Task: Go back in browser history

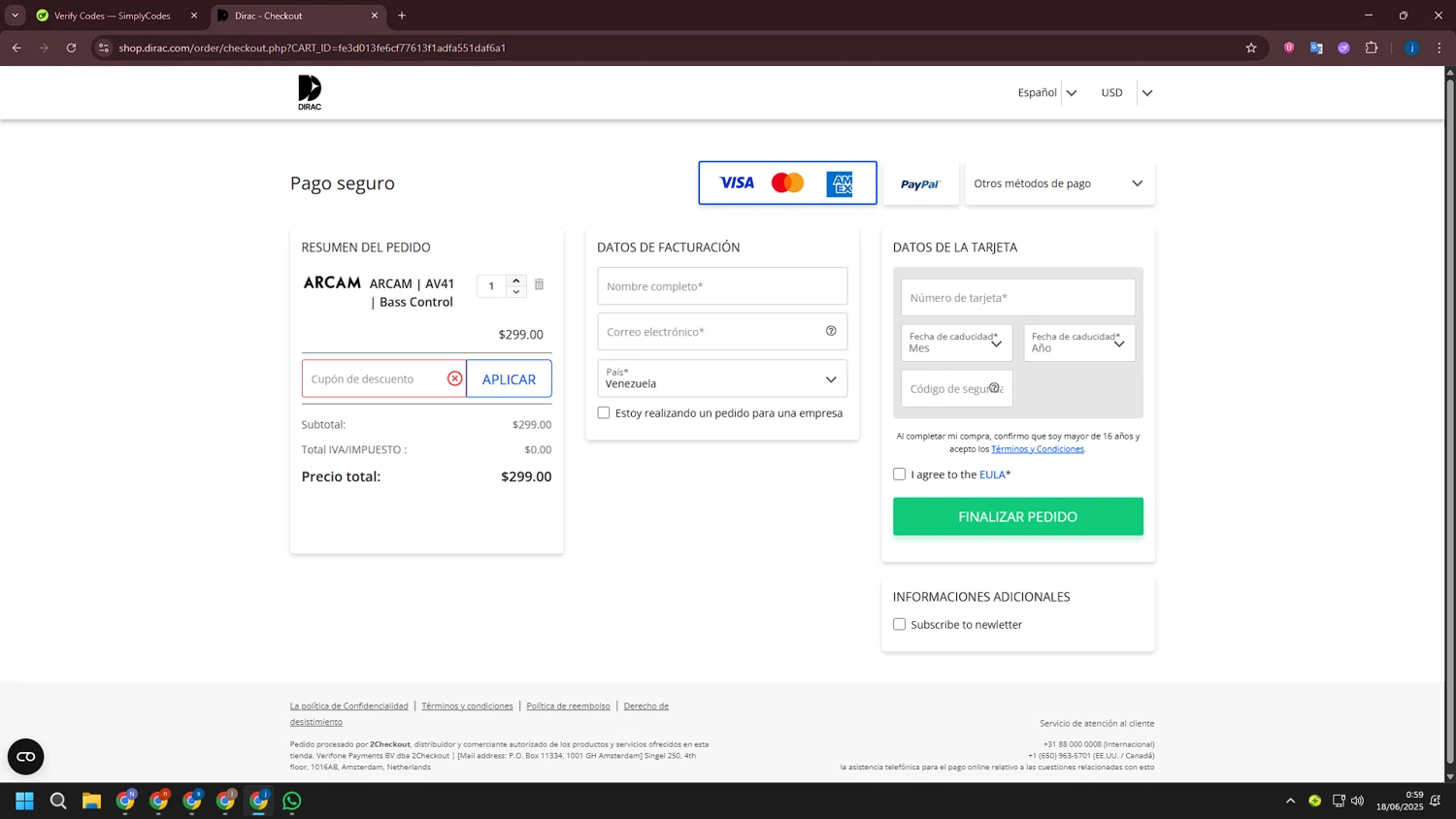Action: click(x=17, y=48)
